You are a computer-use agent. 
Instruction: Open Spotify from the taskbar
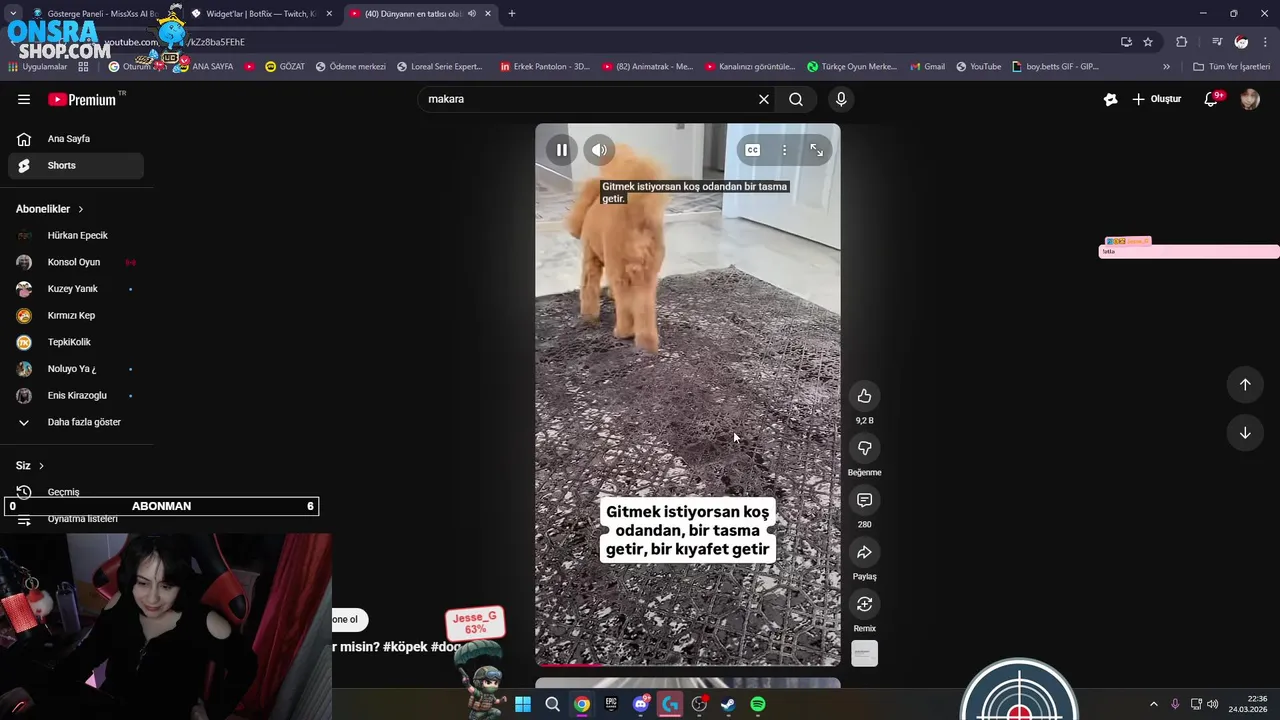tap(758, 704)
